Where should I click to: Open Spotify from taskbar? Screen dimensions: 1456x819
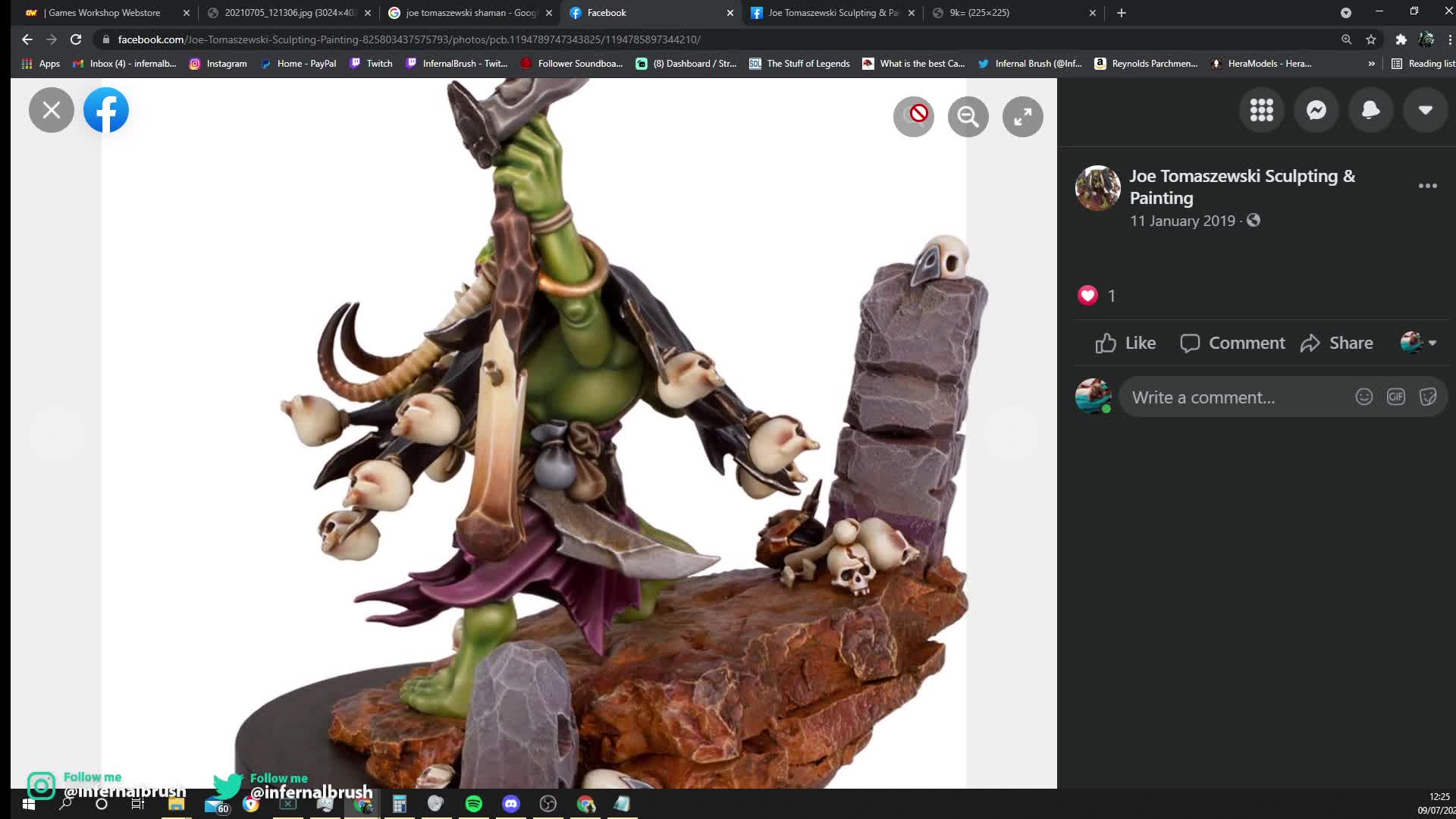coord(474,804)
